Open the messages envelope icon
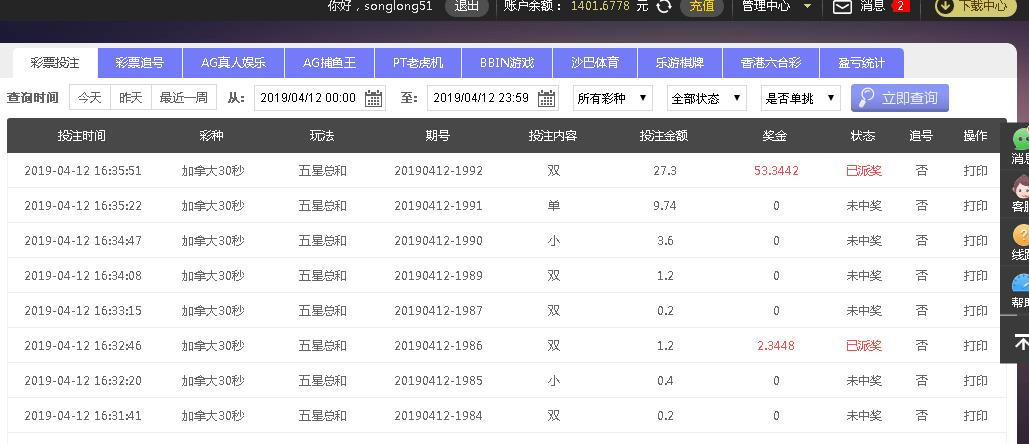This screenshot has height=444, width=1029. (842, 6)
